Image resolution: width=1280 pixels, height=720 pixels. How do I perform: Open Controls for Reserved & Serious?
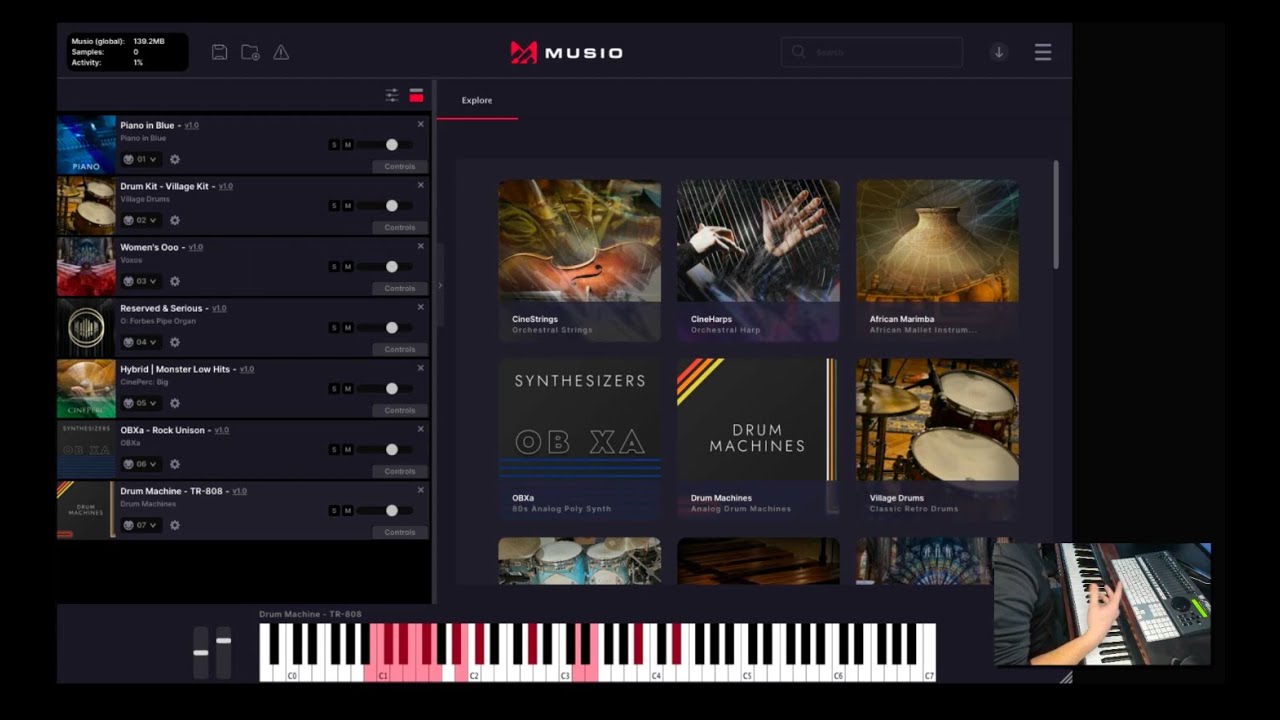pos(399,350)
